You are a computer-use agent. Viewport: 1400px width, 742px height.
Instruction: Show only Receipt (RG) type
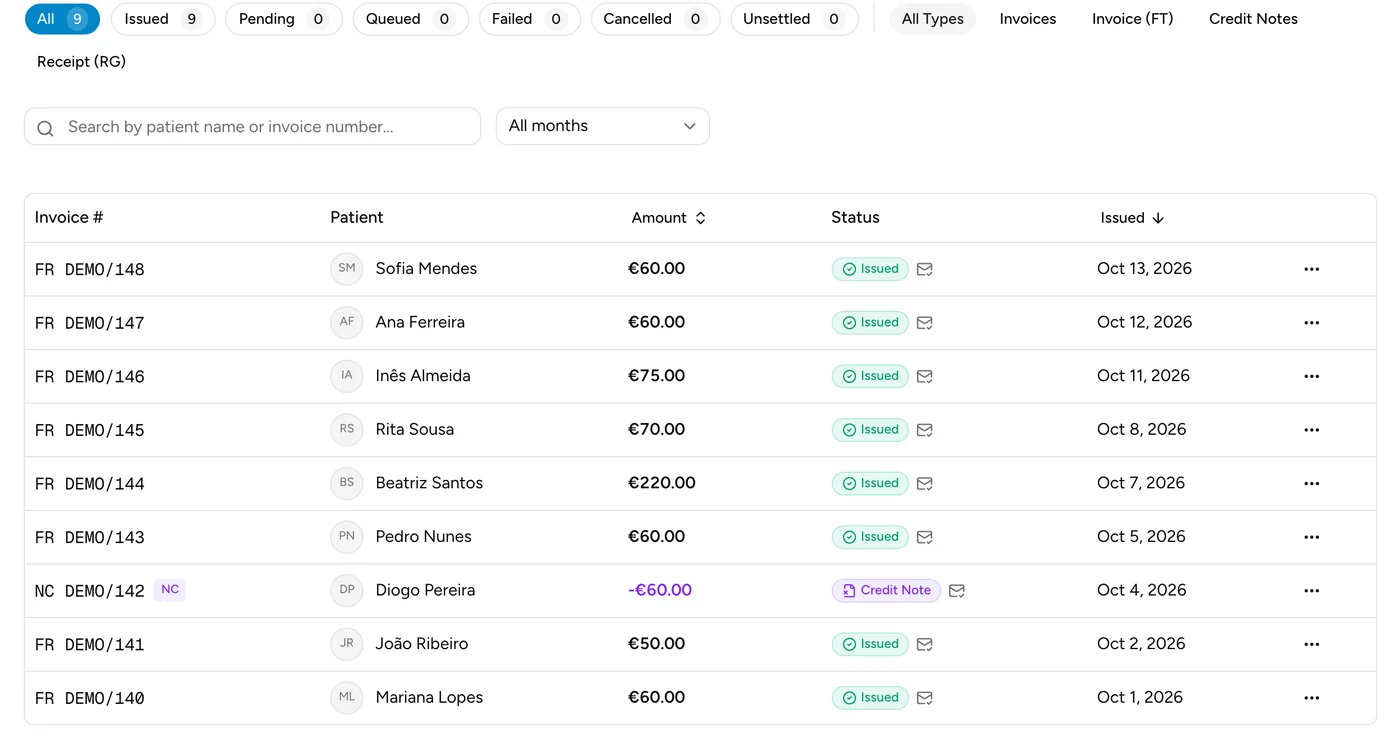click(81, 62)
